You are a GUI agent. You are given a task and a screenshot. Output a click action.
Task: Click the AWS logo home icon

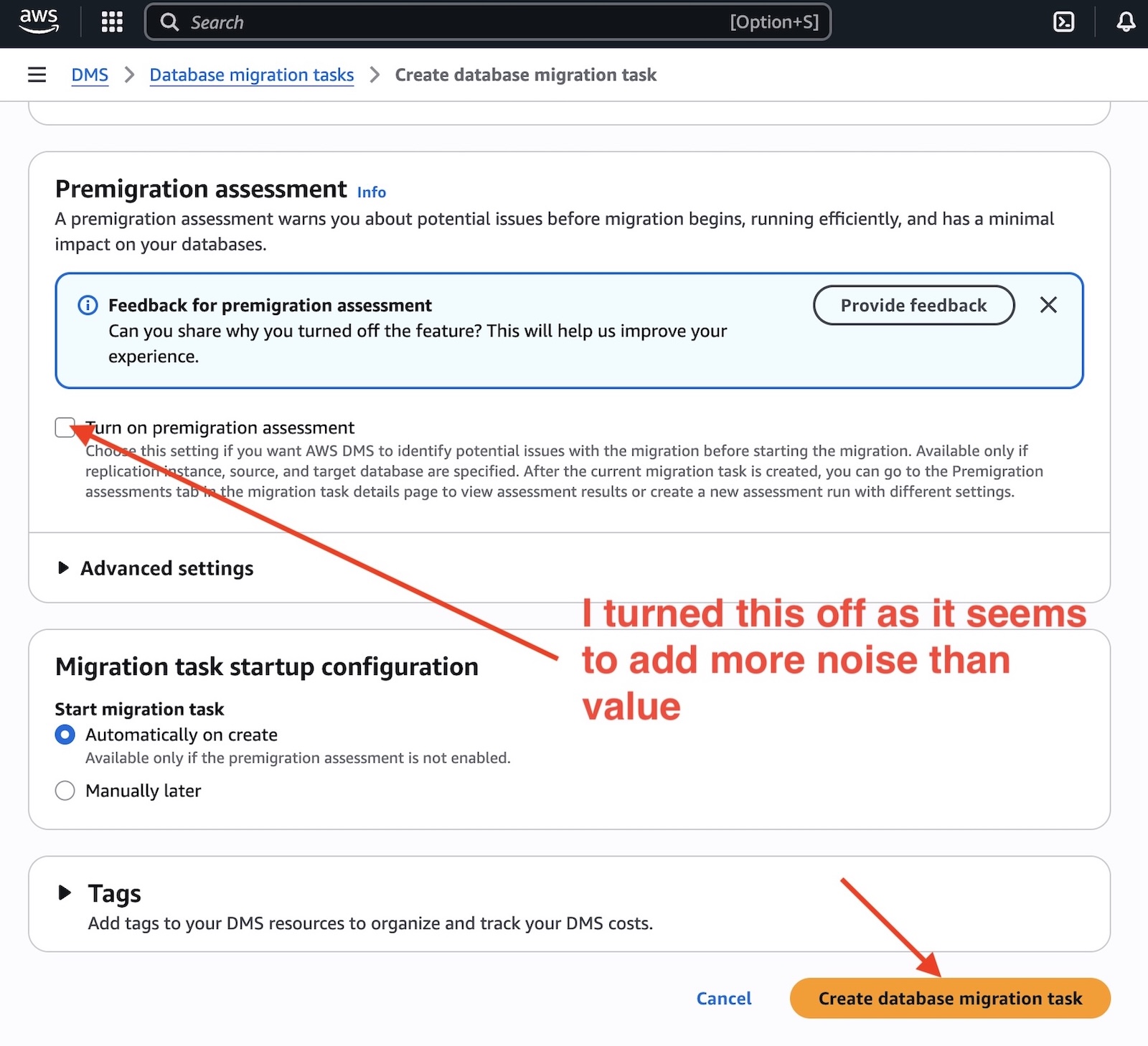(39, 22)
